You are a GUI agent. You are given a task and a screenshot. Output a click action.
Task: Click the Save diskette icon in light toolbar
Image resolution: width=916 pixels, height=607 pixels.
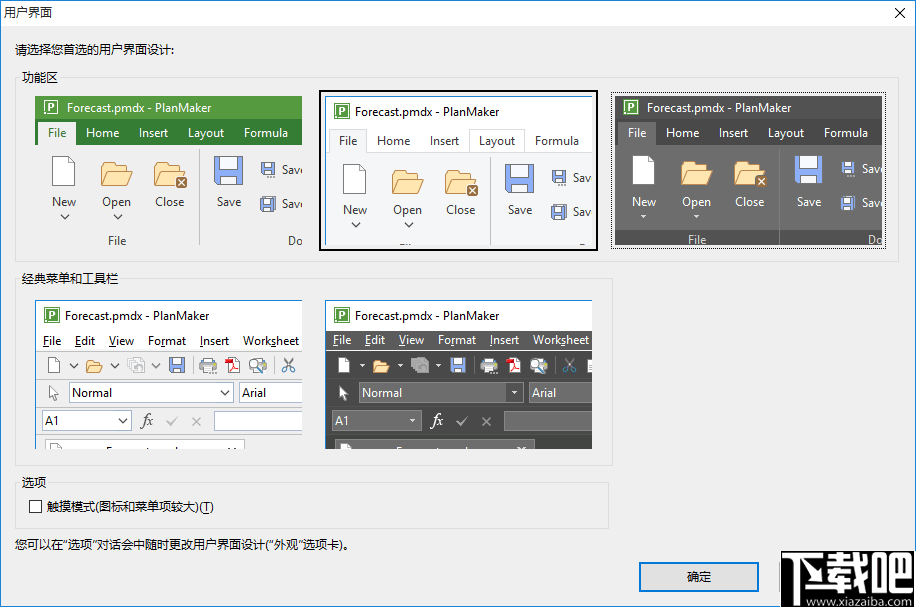177,365
